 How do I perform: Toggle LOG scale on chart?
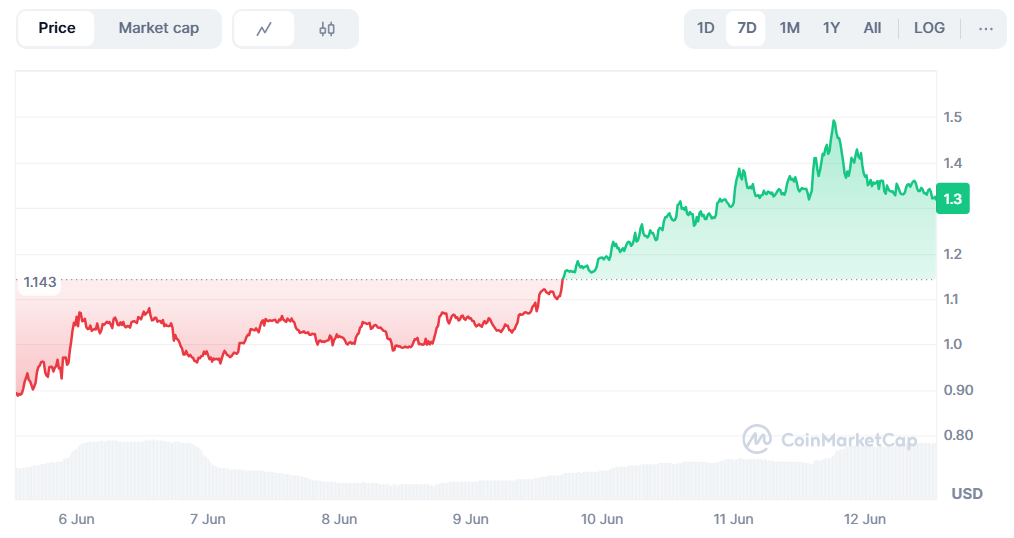tap(929, 28)
